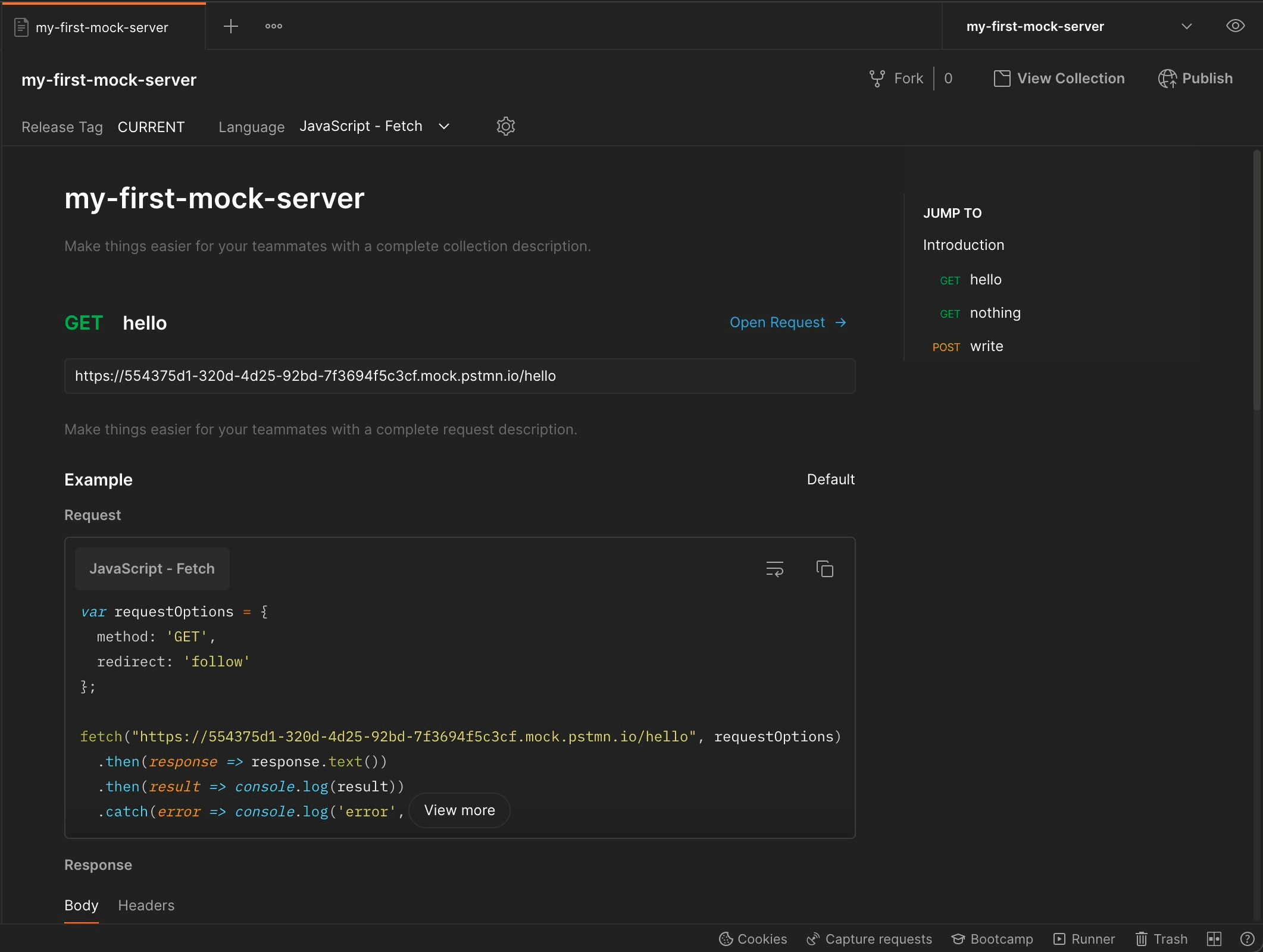View the fork count 0
The image size is (1263, 952).
[948, 79]
